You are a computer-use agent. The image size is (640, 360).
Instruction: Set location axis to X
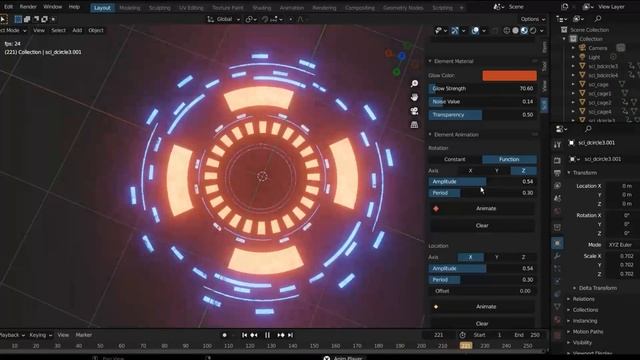click(470, 257)
